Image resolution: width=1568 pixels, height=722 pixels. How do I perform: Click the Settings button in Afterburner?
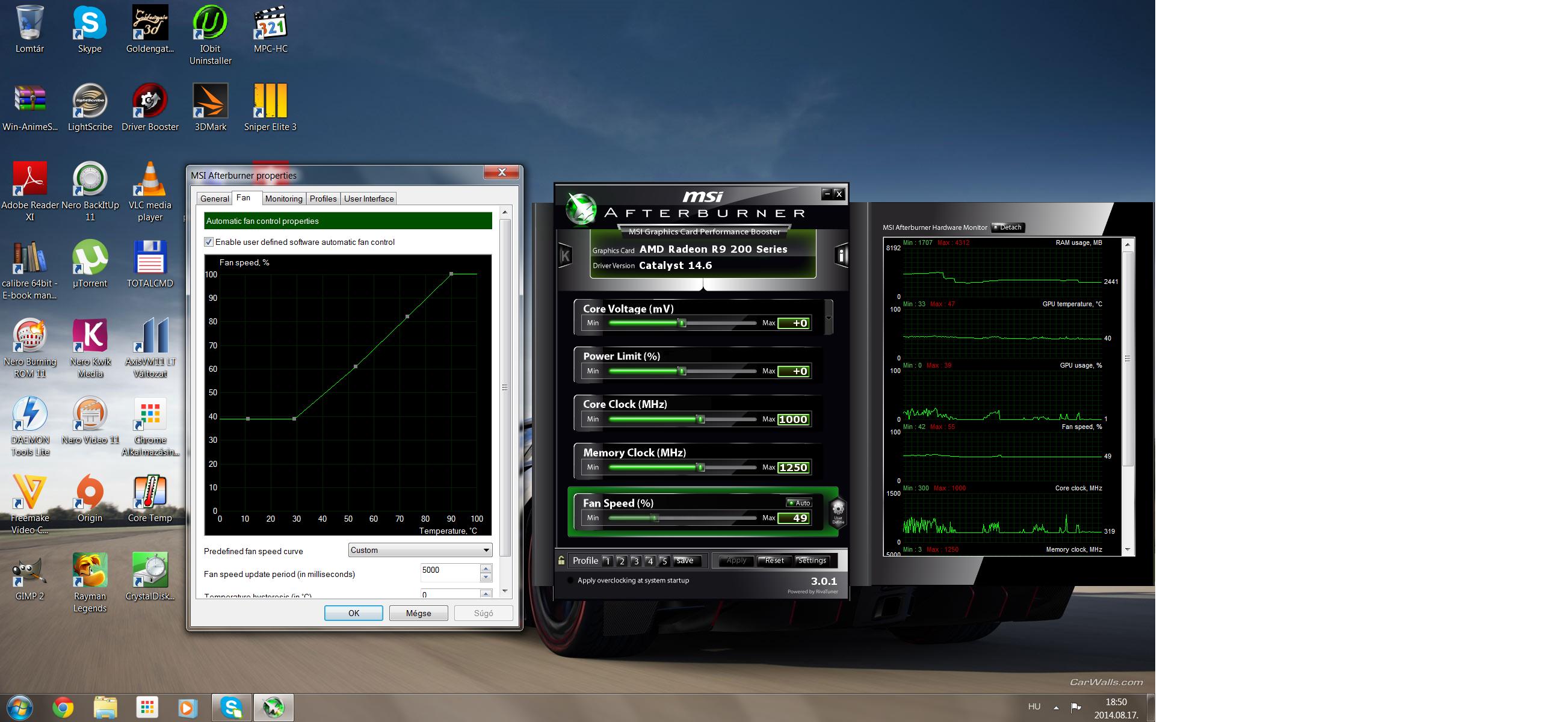pos(812,560)
